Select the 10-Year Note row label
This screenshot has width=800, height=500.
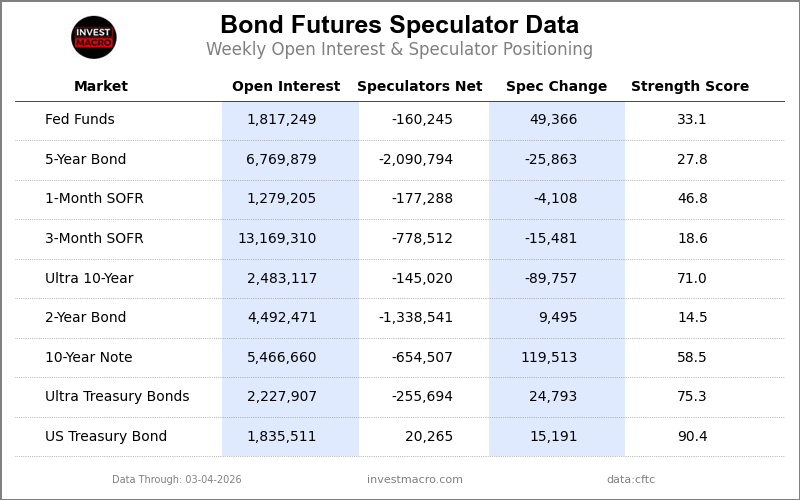89,358
